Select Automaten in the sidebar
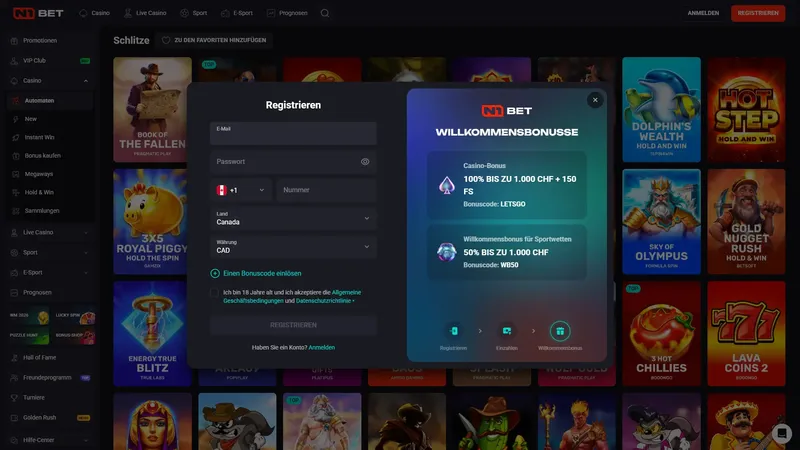 click(x=50, y=101)
